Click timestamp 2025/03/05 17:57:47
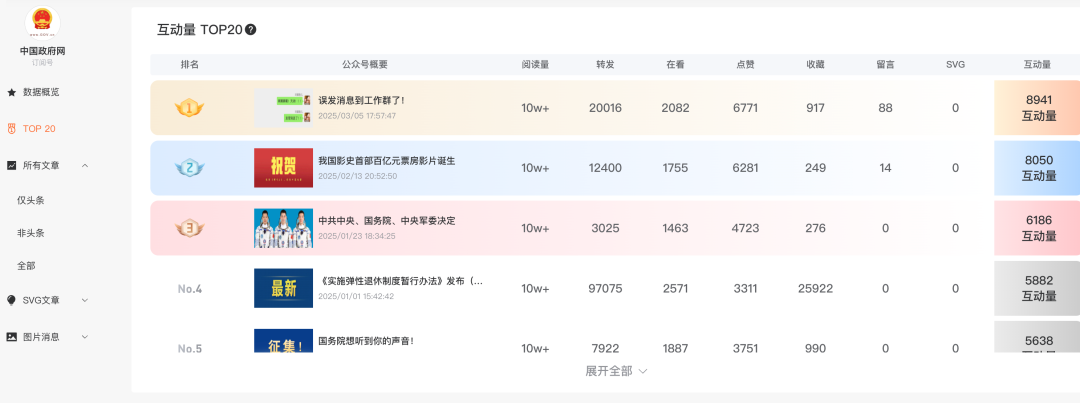 click(x=357, y=116)
